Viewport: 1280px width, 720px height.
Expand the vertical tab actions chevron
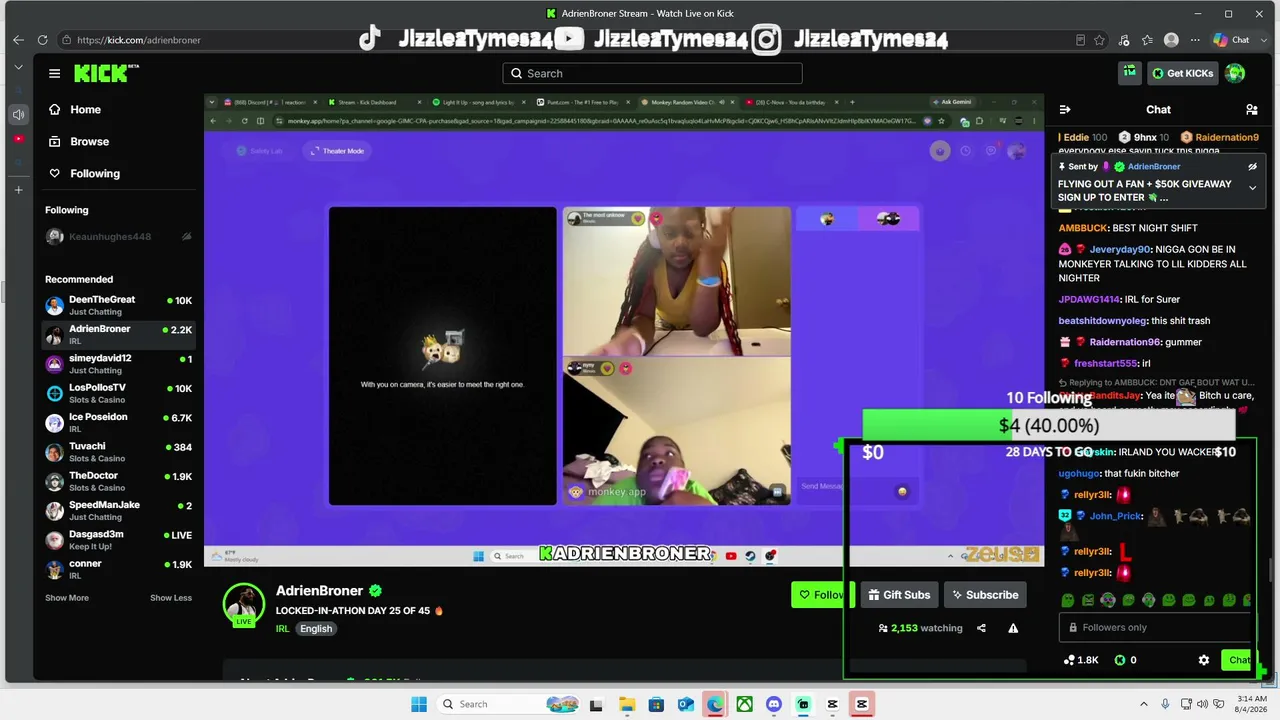click(x=18, y=67)
